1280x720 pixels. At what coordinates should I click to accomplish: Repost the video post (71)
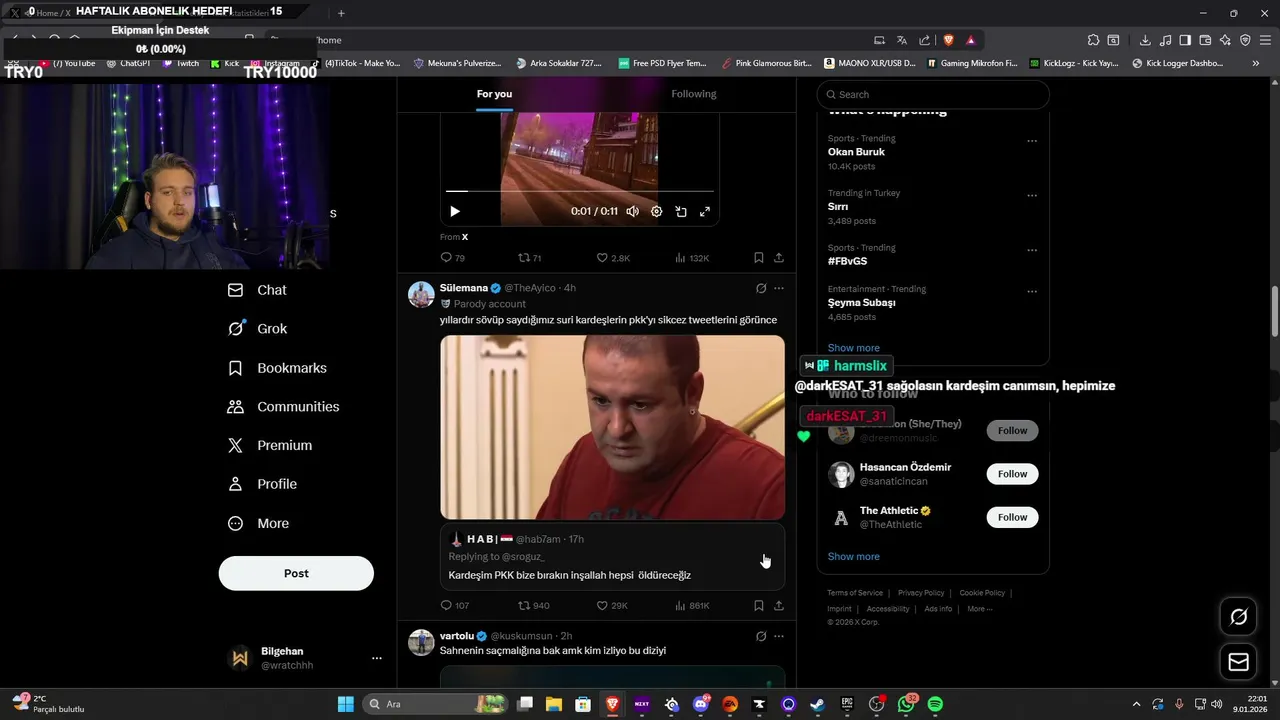529,258
